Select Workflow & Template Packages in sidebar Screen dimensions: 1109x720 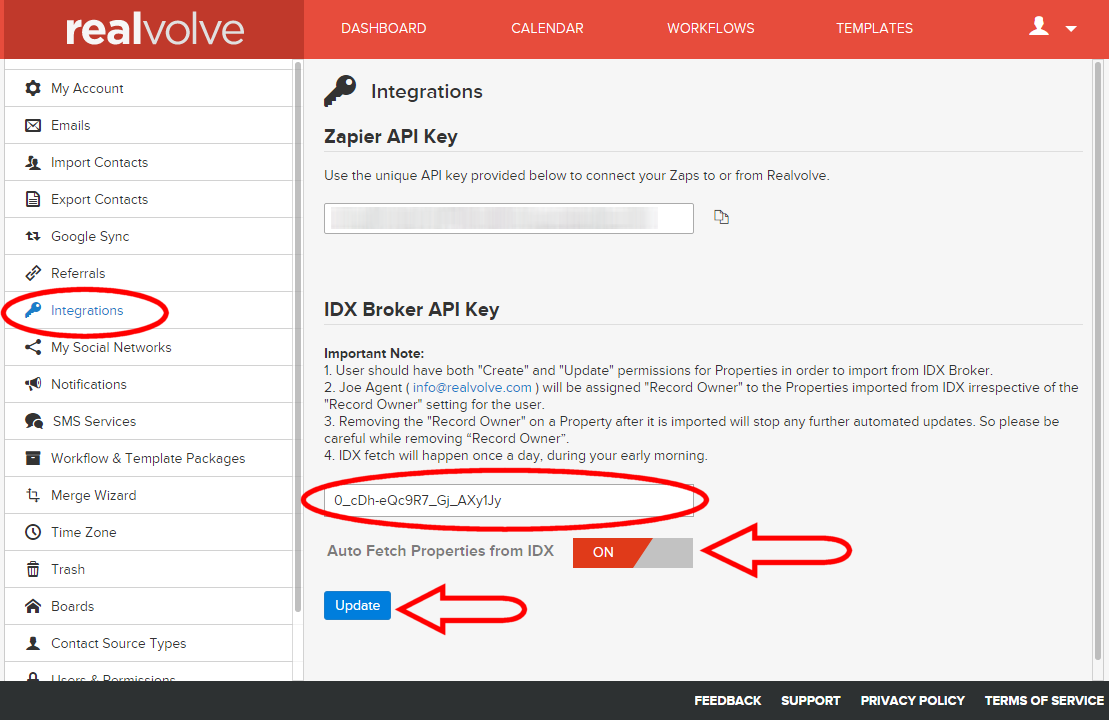149,458
